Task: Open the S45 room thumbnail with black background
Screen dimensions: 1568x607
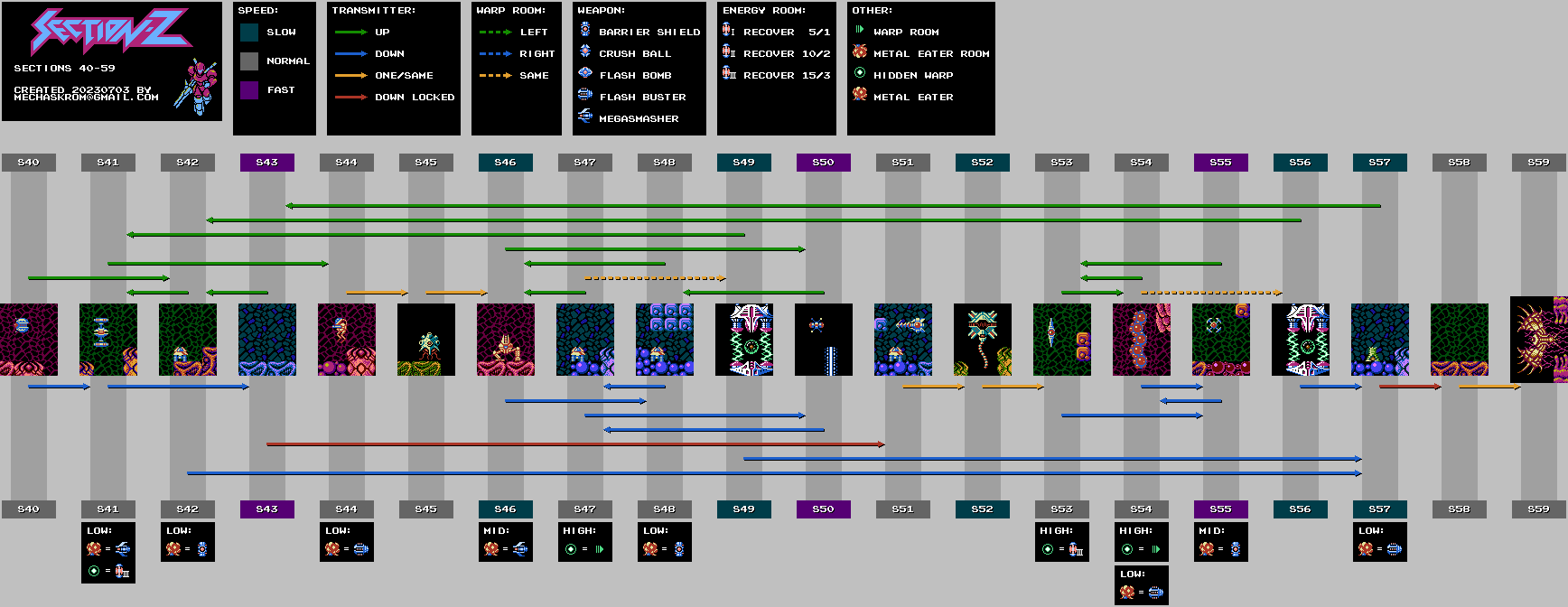Action: (x=426, y=340)
